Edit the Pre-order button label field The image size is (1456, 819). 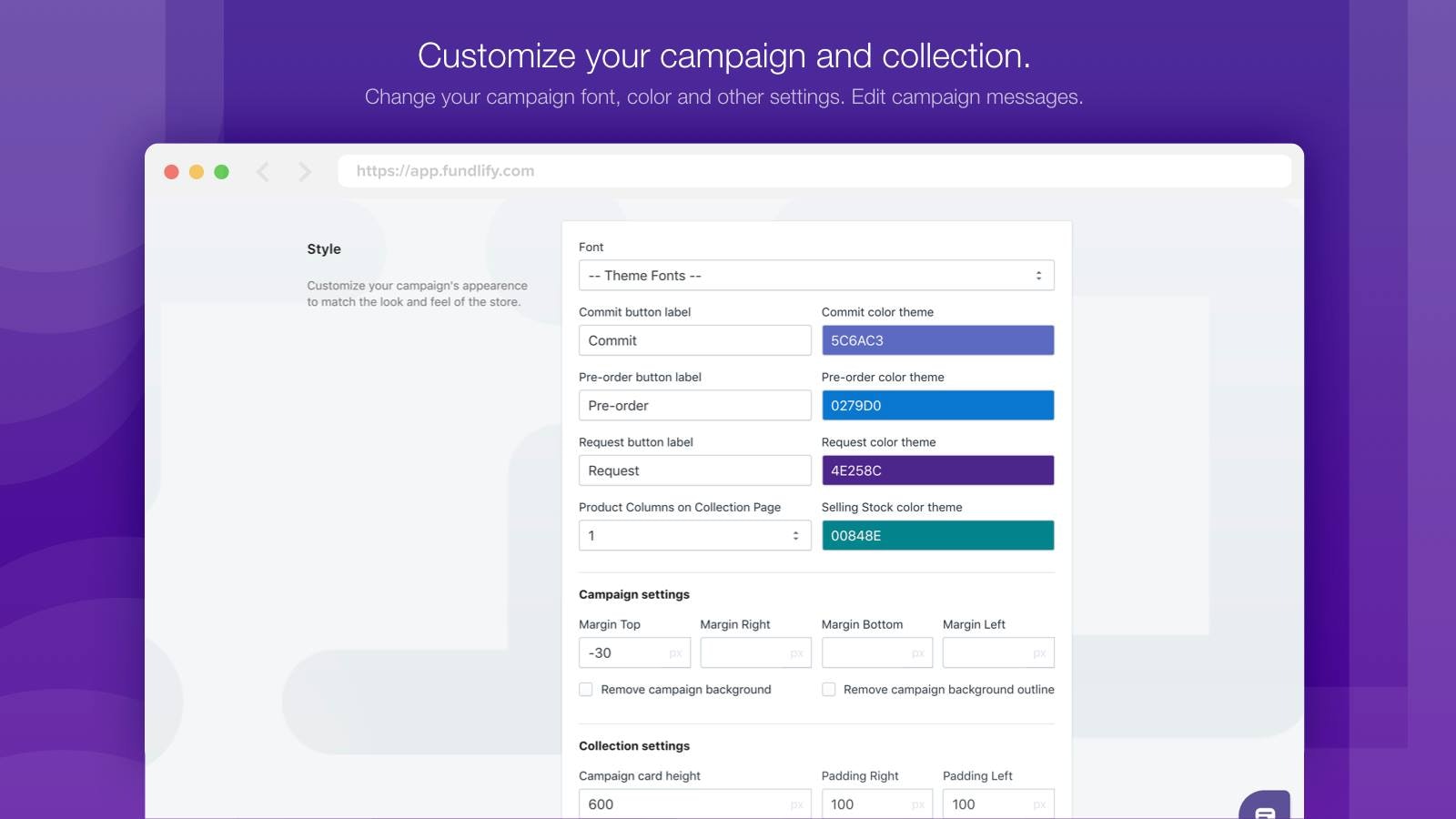click(x=694, y=406)
